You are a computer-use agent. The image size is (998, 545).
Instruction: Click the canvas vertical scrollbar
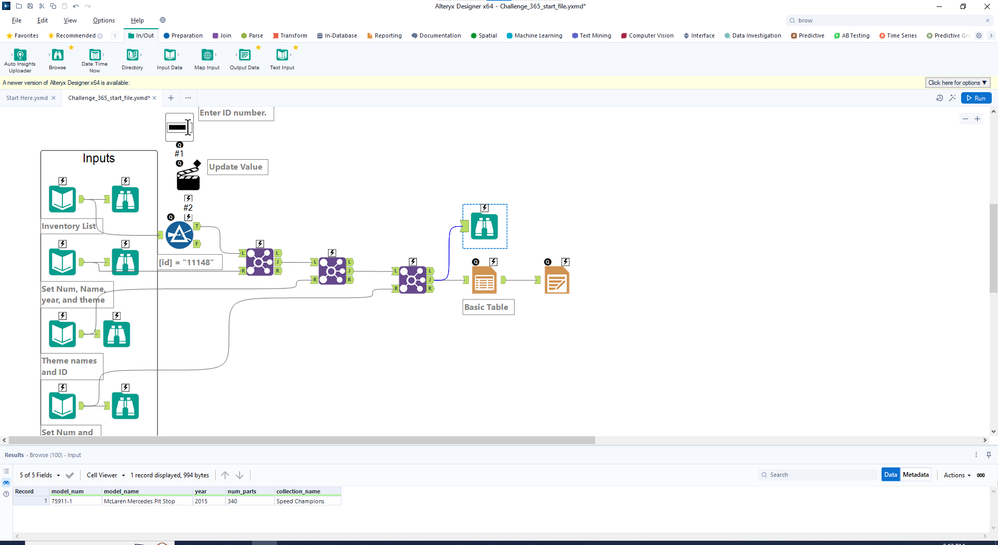click(x=993, y=248)
